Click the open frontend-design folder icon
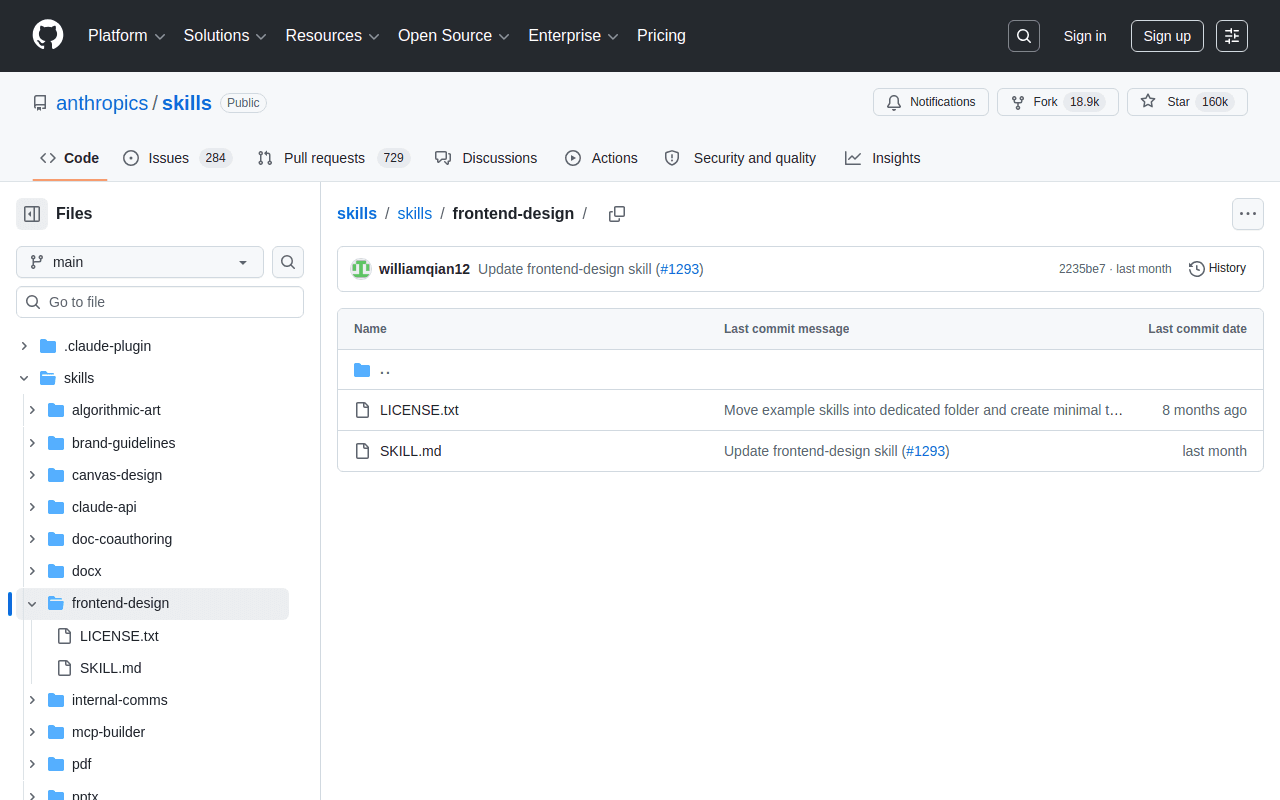Screen dimensions: 1280x800 [56, 603]
